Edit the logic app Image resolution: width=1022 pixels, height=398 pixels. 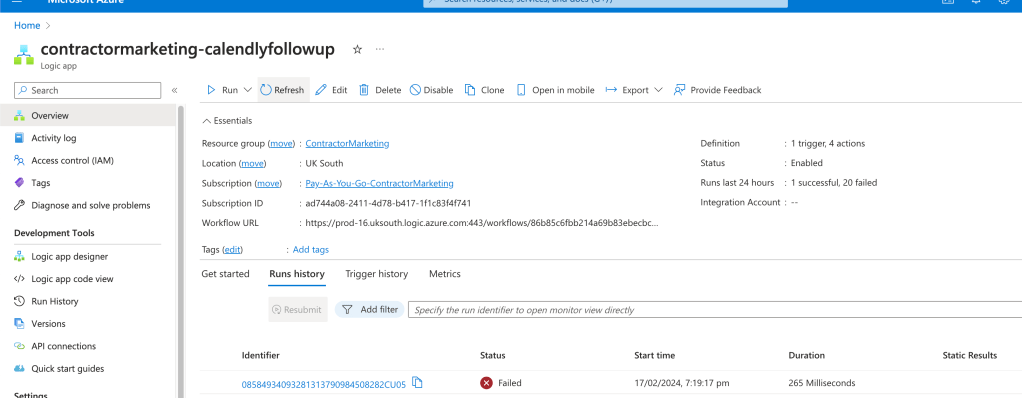[x=331, y=91]
